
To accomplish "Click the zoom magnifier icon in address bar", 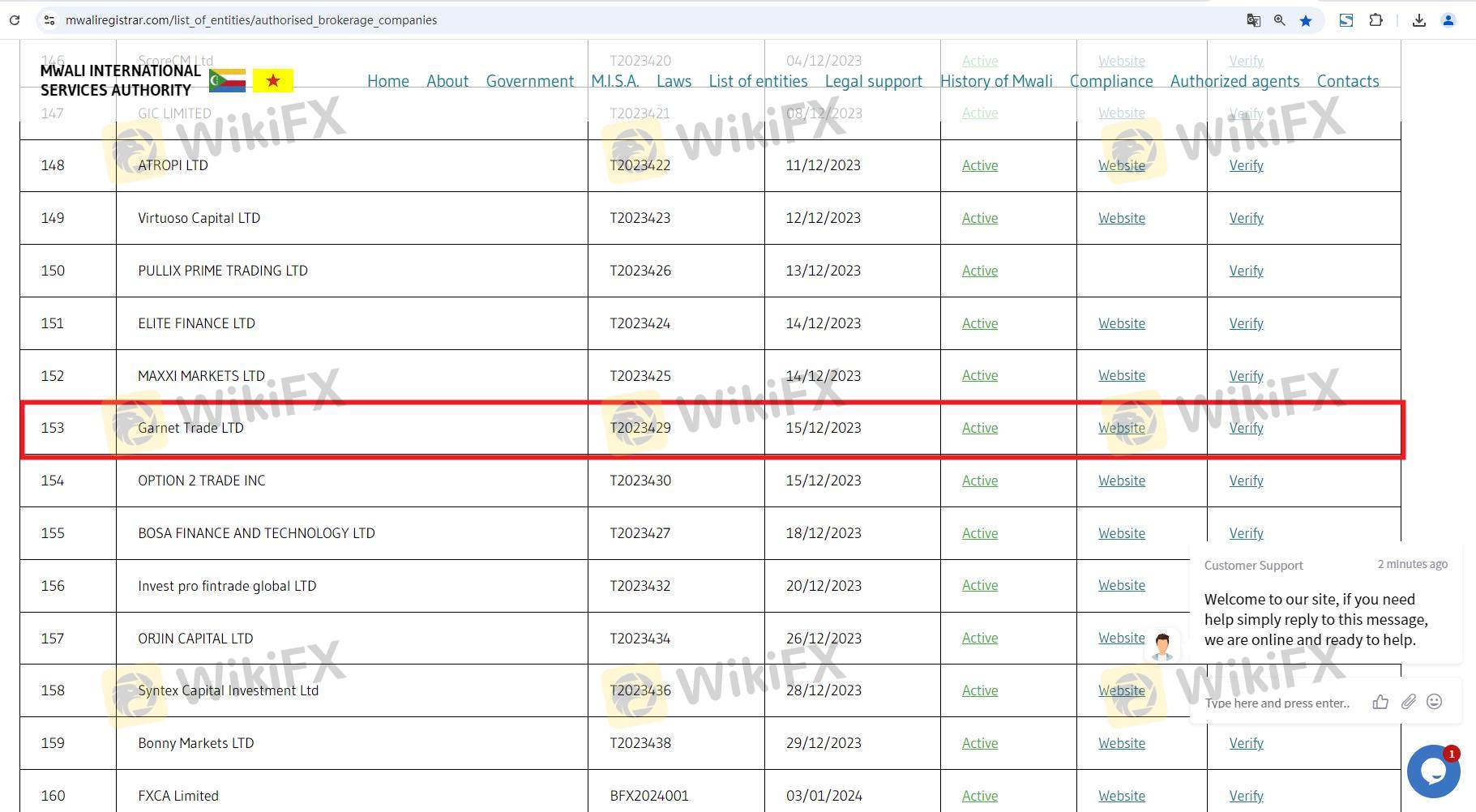I will pyautogui.click(x=1279, y=20).
